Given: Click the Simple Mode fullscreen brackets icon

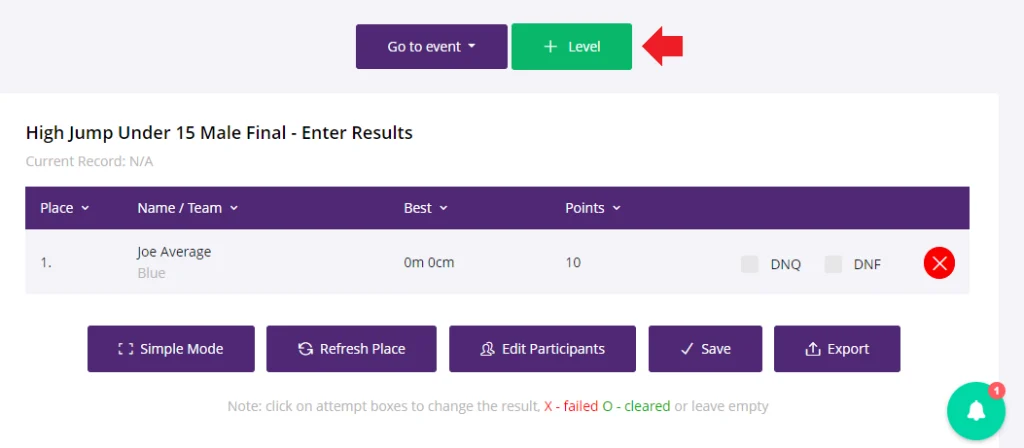Looking at the screenshot, I should (x=125, y=349).
